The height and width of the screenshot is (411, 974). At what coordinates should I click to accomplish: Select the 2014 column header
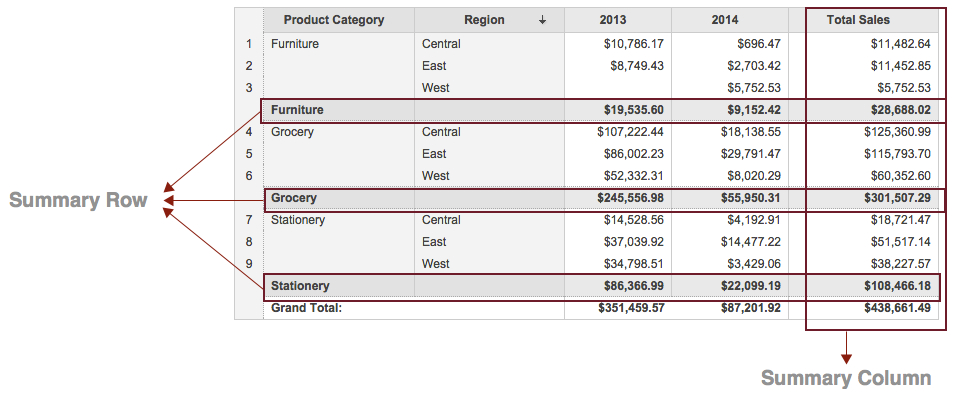tap(725, 20)
